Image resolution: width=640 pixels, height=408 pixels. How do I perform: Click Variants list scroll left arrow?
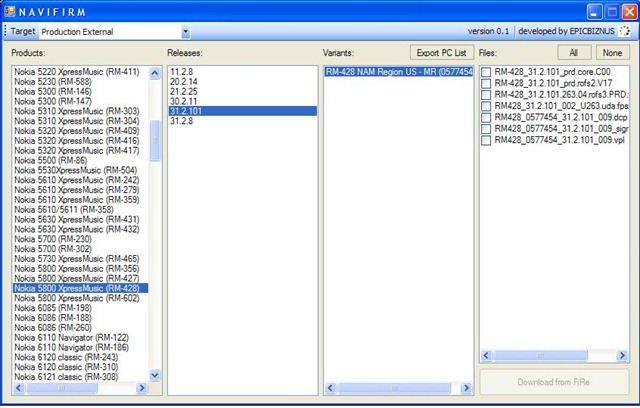tap(331, 388)
